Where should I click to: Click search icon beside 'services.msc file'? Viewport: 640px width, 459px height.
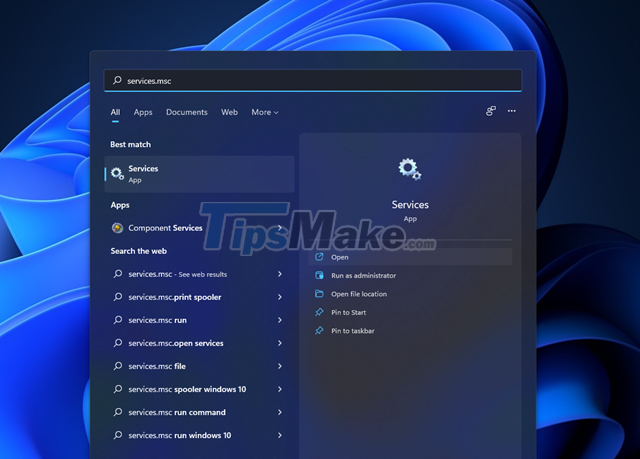point(118,366)
